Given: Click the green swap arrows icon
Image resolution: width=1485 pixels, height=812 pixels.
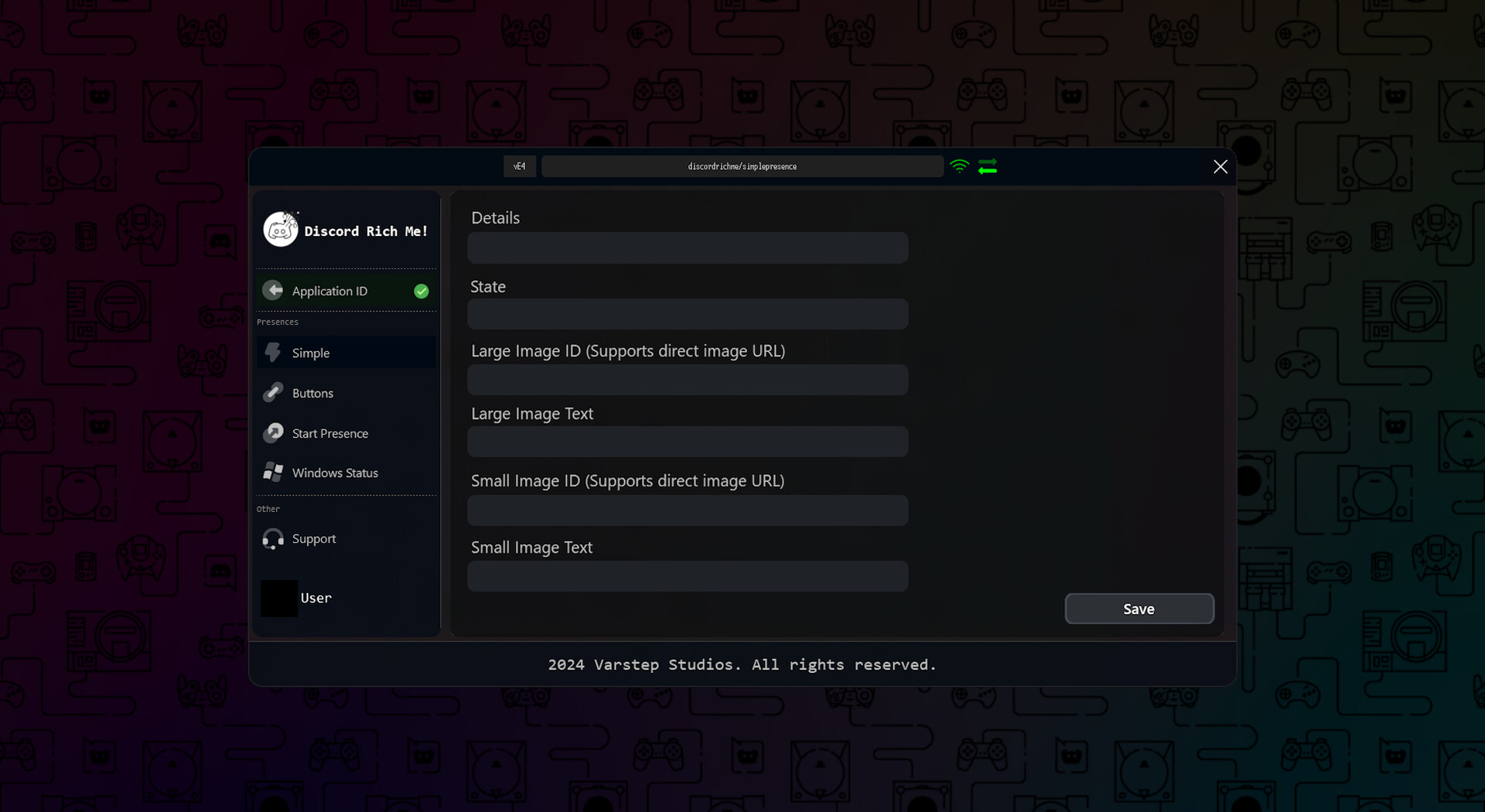Looking at the screenshot, I should (988, 167).
